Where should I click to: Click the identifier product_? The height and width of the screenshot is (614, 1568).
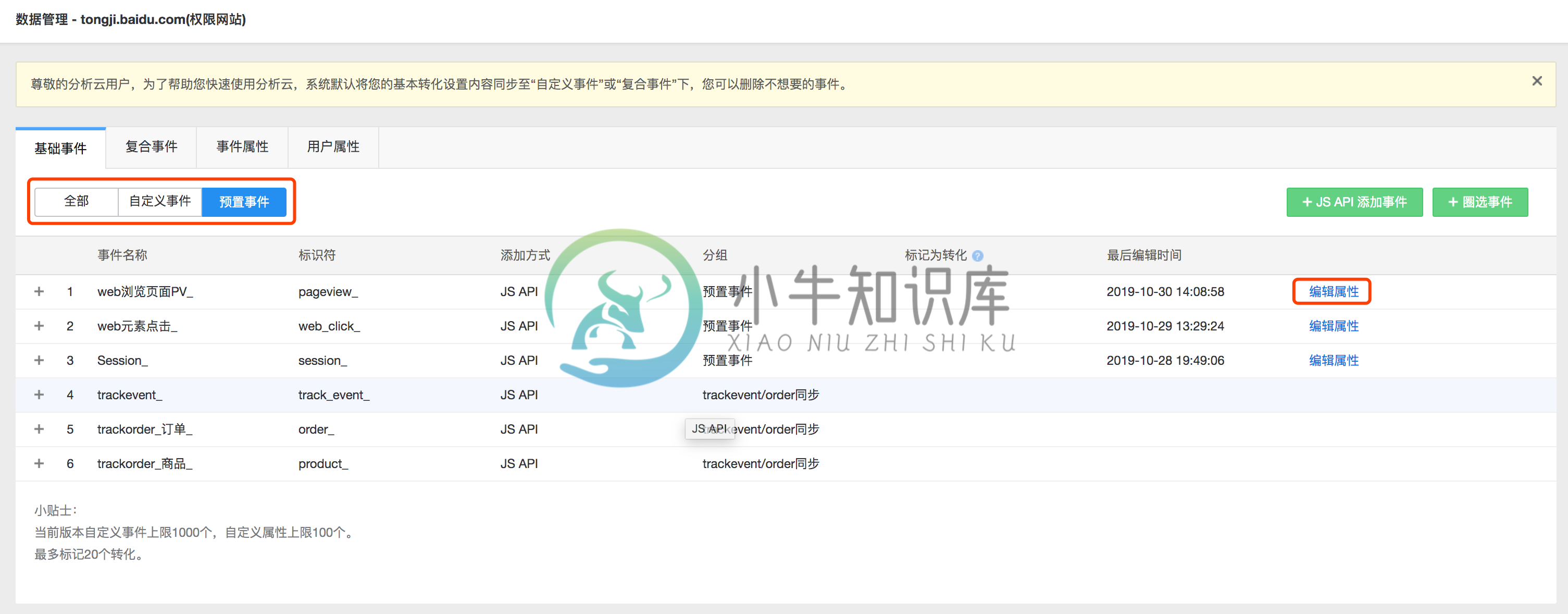(323, 463)
